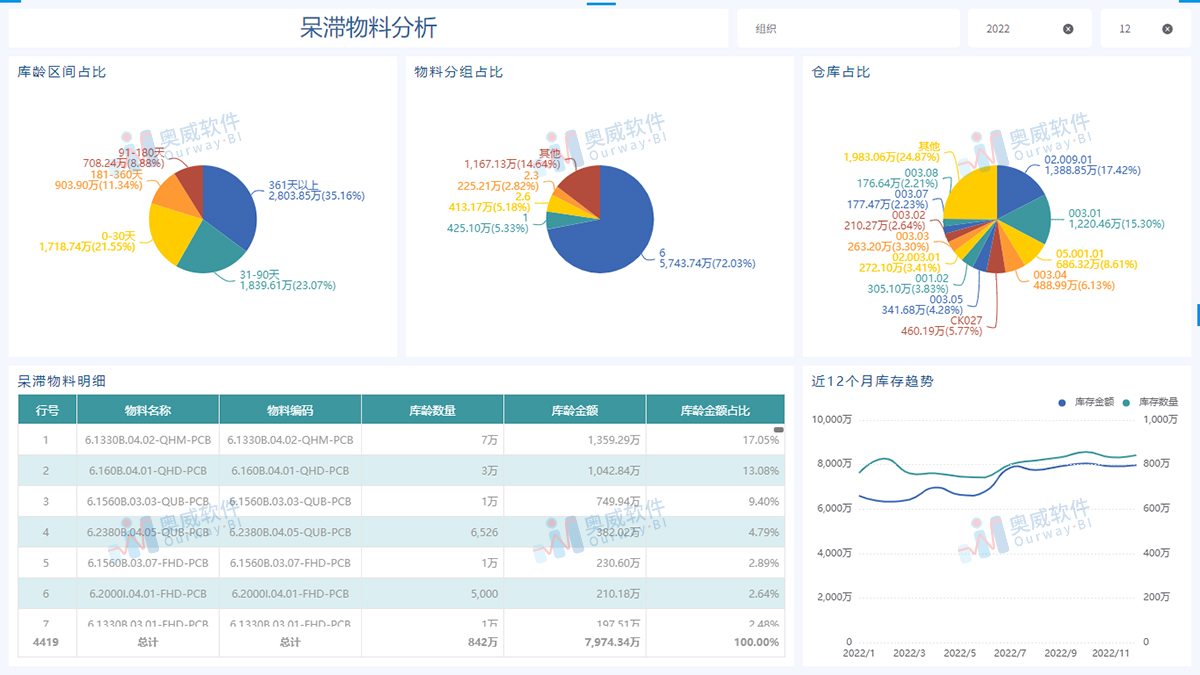Open the 组织 organization filter selector
Viewport: 1200px width, 675px height.
pos(847,27)
